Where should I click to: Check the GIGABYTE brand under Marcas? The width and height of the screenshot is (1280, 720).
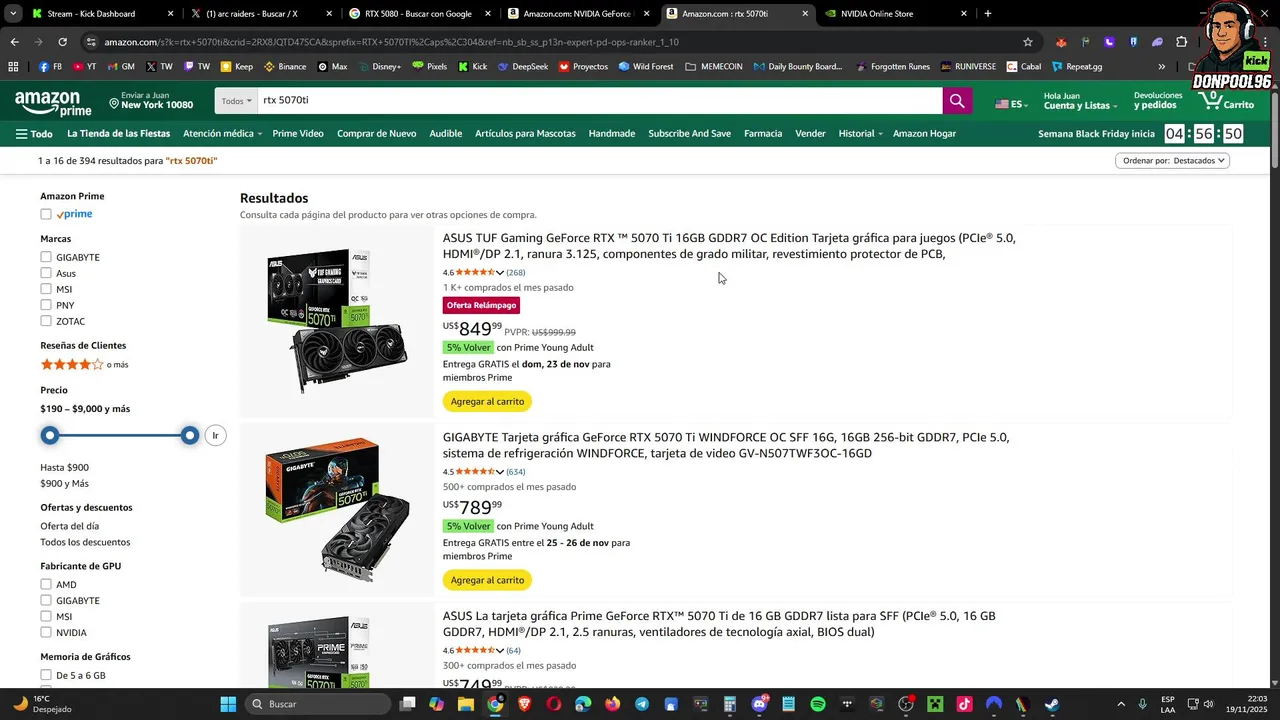46,257
